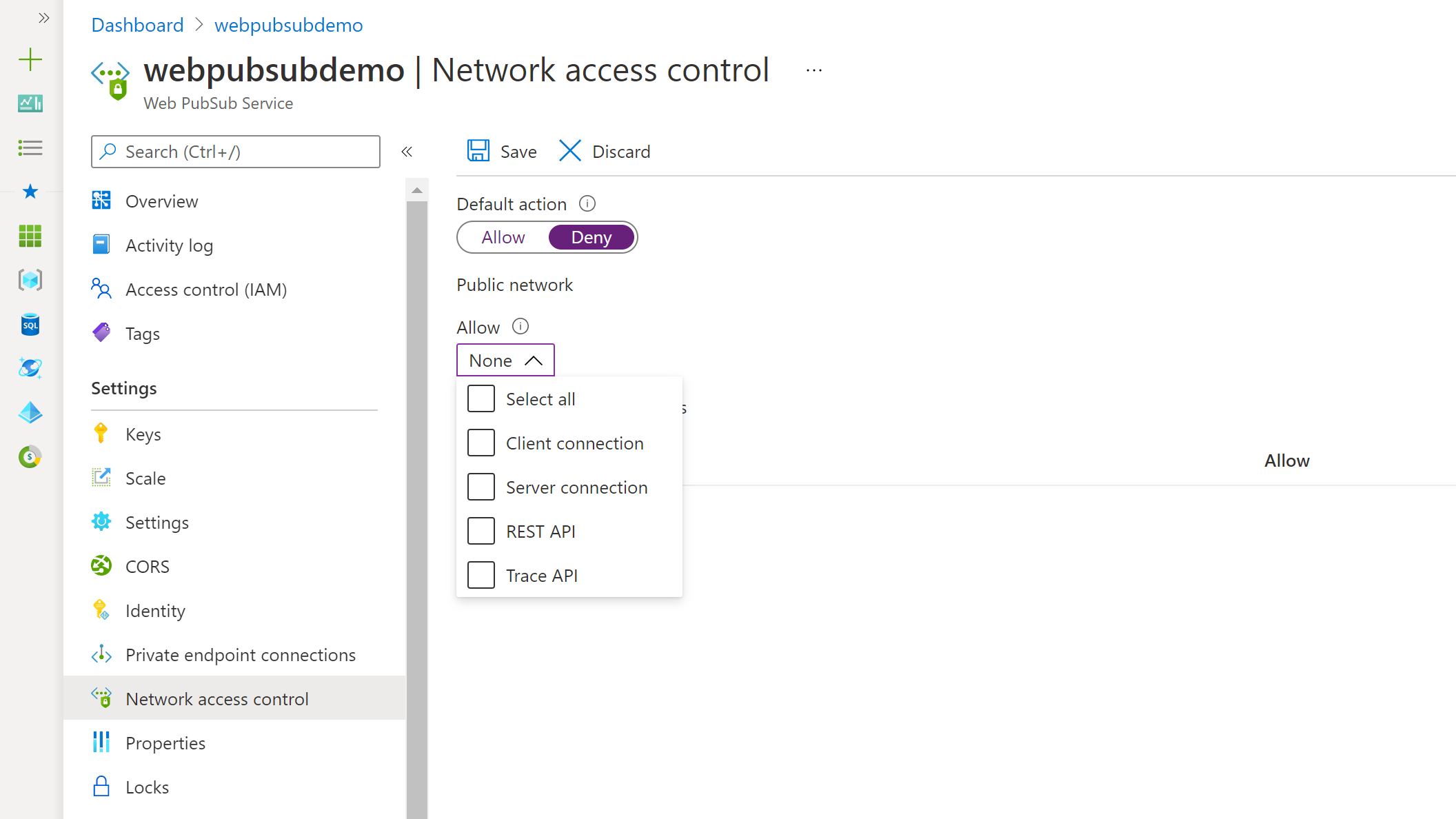The height and width of the screenshot is (819, 1456).
Task: Toggle Default action to Allow
Action: pyautogui.click(x=502, y=237)
